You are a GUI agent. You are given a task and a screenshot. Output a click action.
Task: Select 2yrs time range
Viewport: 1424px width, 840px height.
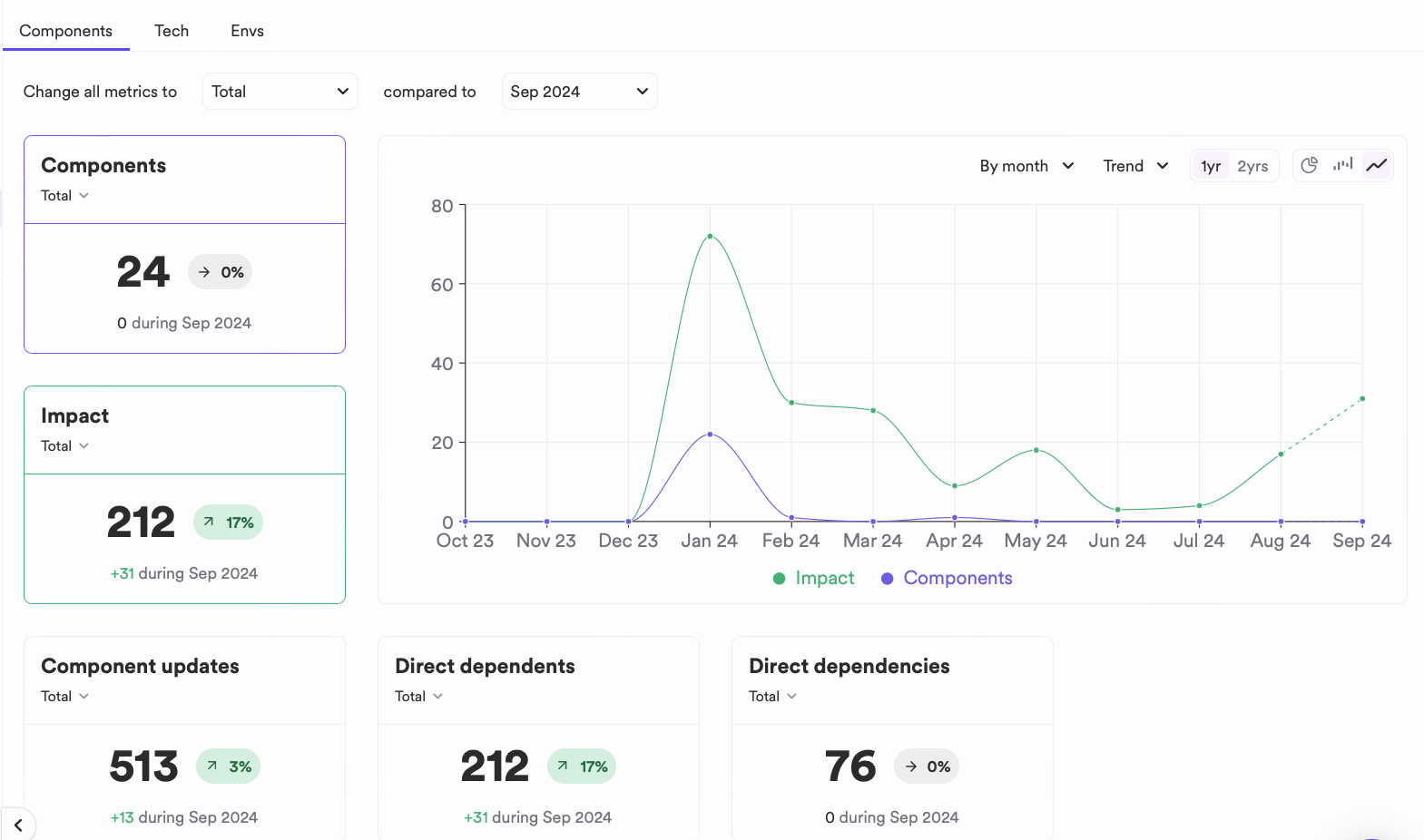1252,166
